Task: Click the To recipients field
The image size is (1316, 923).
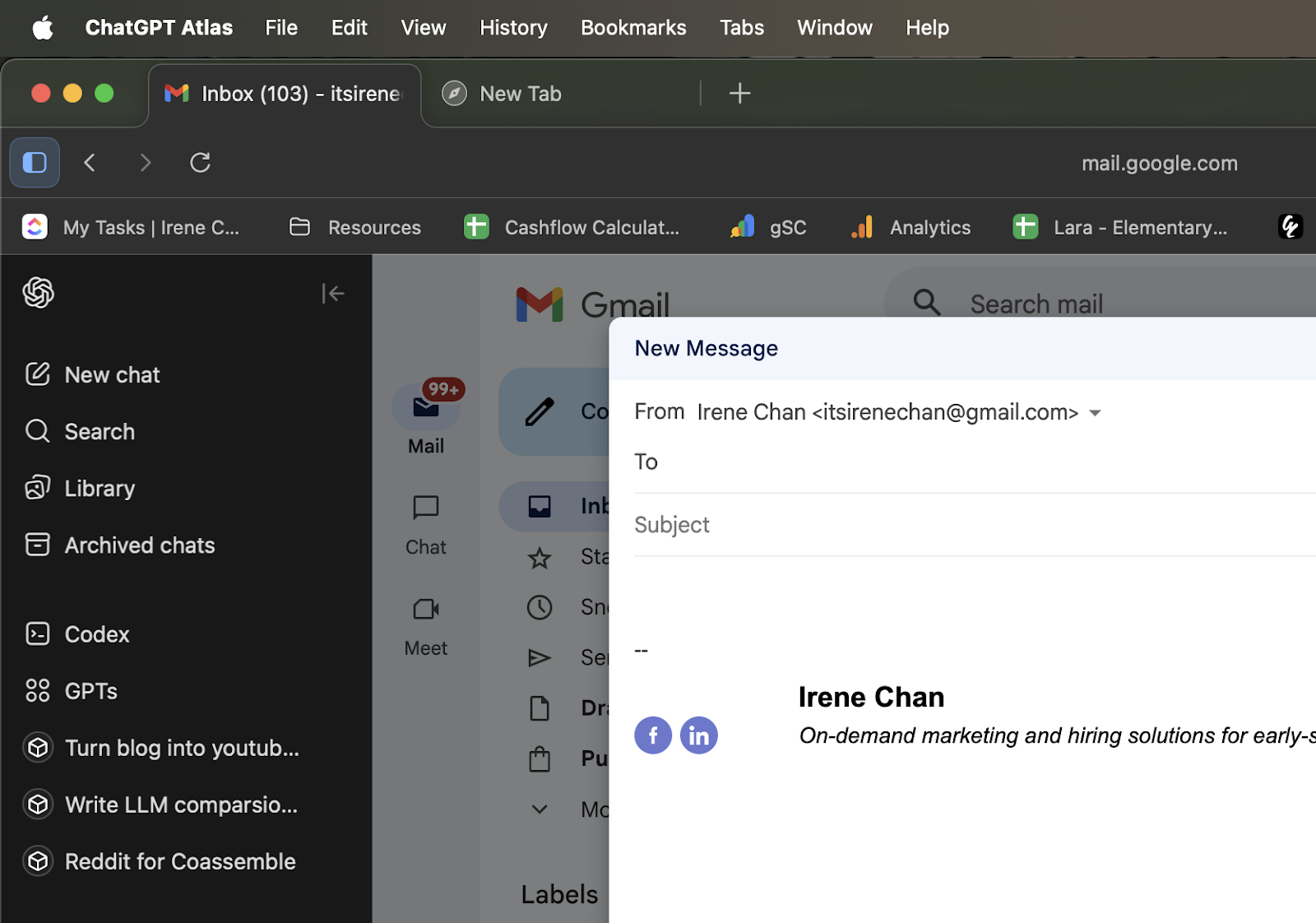Action: (975, 462)
